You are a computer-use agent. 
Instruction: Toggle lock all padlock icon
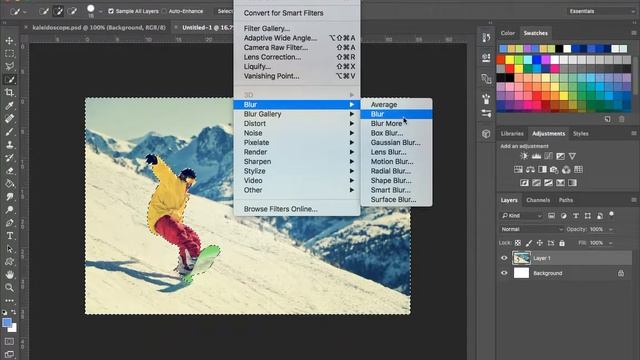pyautogui.click(x=562, y=243)
